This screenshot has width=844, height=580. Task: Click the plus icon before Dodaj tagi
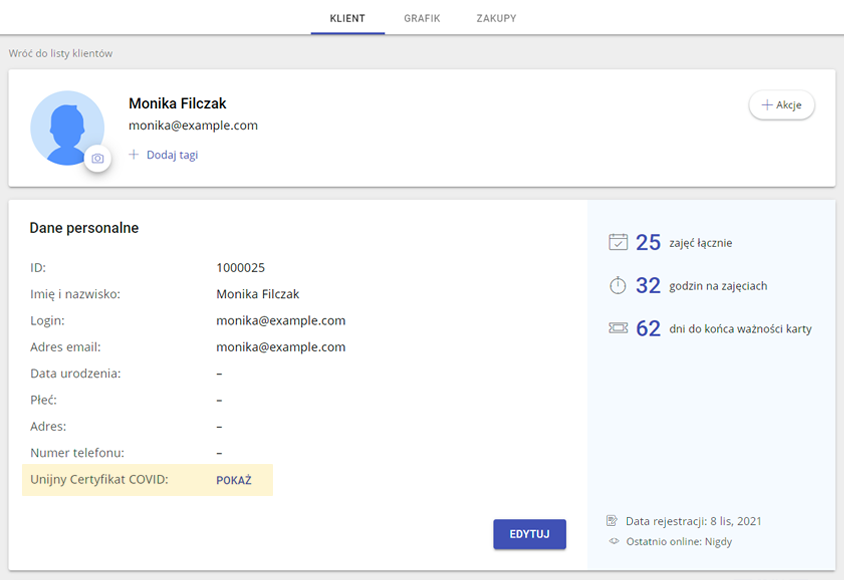[133, 154]
